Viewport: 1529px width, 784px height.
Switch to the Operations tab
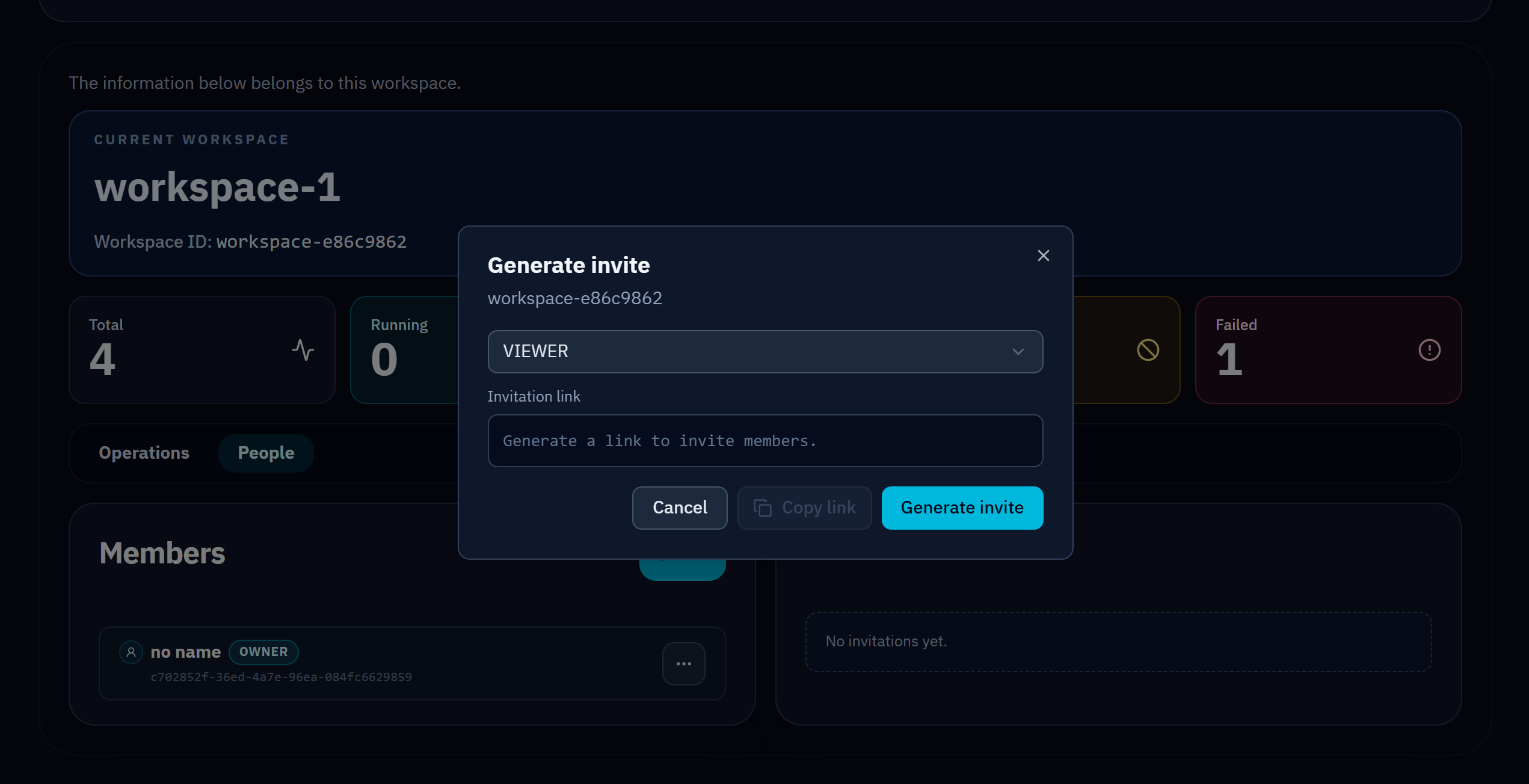144,453
